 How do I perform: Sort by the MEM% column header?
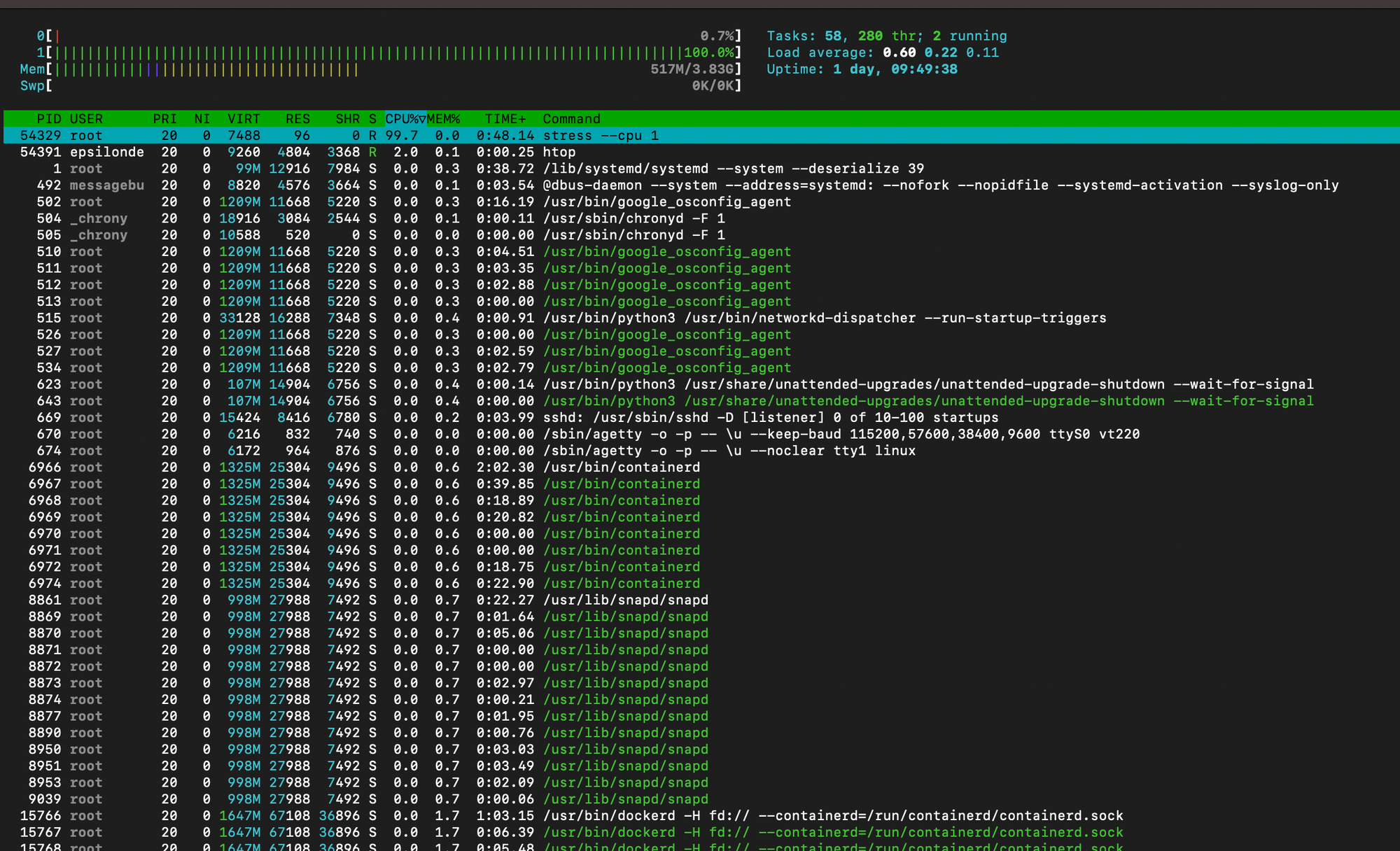click(x=443, y=119)
